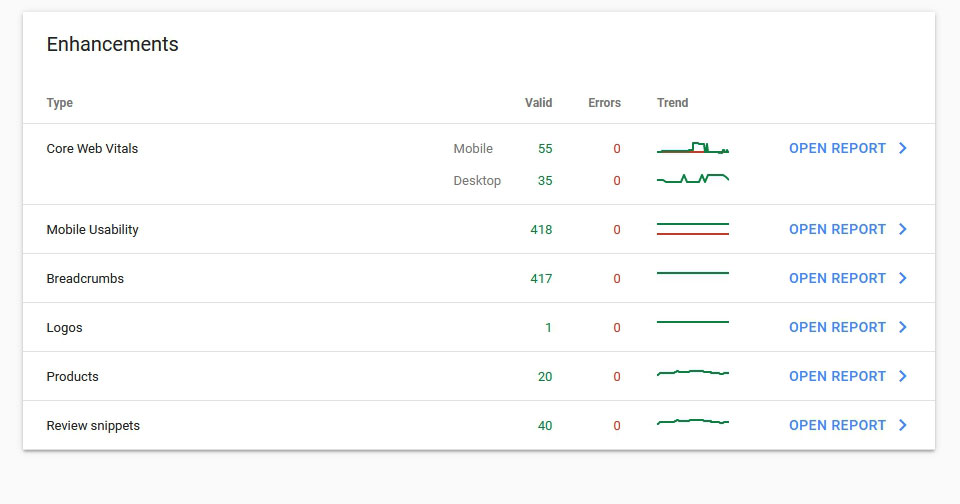
Task: Click the valid count 417
Action: pyautogui.click(x=541, y=279)
